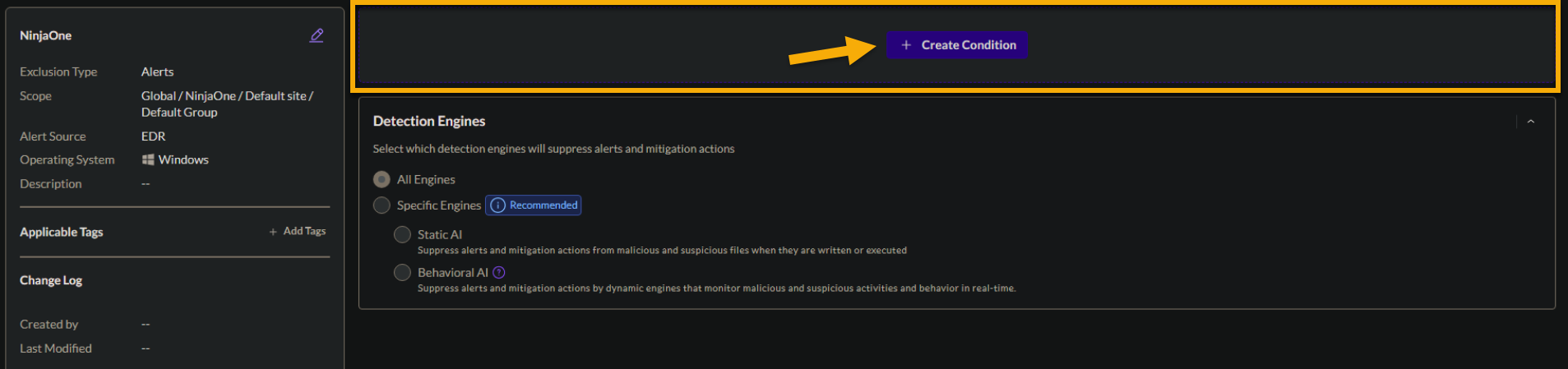Click the Alerts exclusion type value
The height and width of the screenshot is (369, 1568).
click(x=157, y=72)
